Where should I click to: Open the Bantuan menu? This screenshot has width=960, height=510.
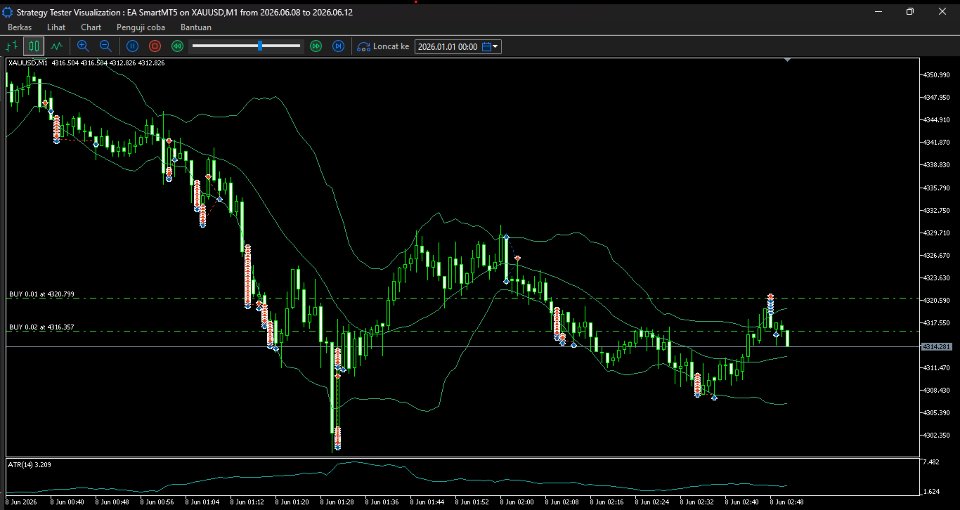[196, 27]
